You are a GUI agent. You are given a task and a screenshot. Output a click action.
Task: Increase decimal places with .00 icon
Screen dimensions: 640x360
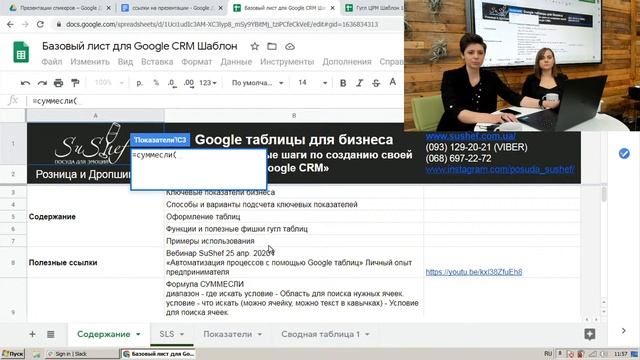(189, 83)
